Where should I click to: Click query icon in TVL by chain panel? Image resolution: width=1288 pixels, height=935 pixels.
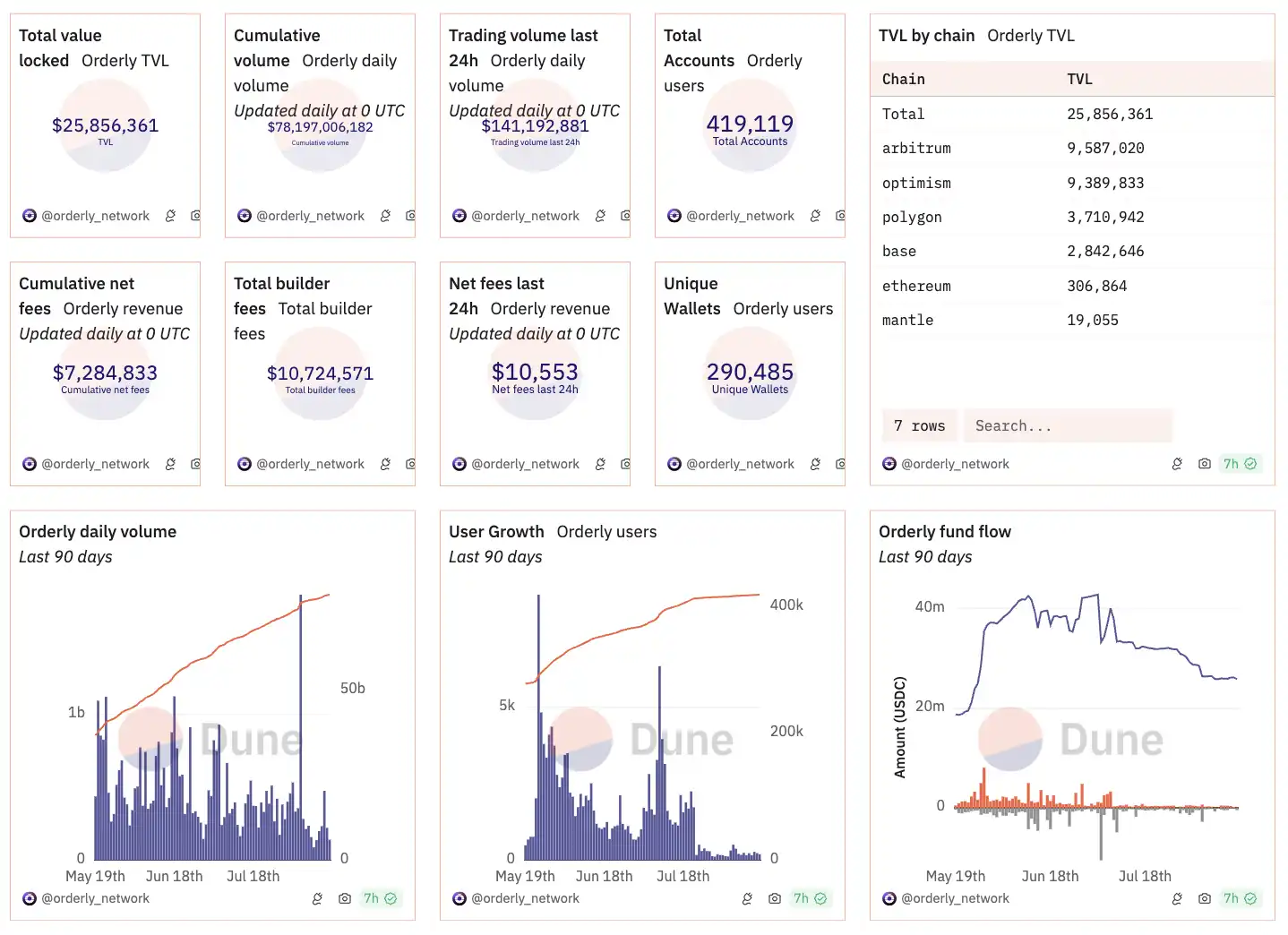point(1177,464)
